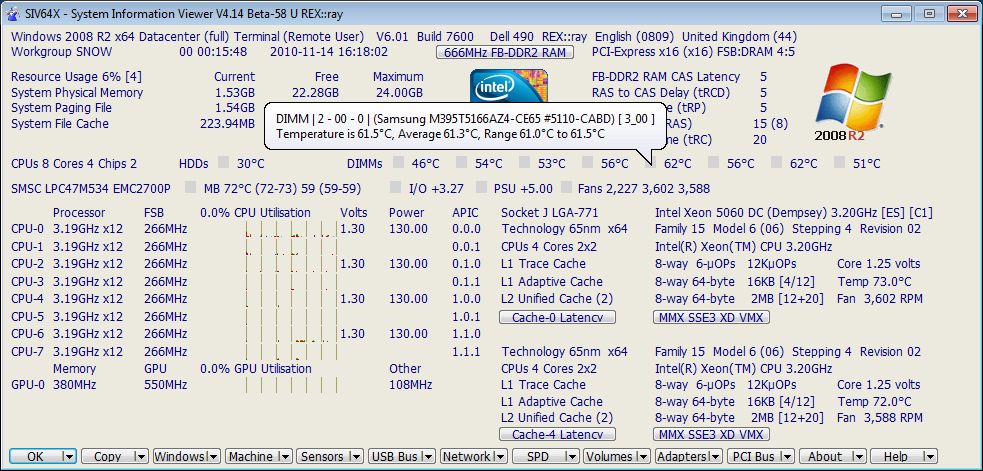Click the Help button

point(904,457)
